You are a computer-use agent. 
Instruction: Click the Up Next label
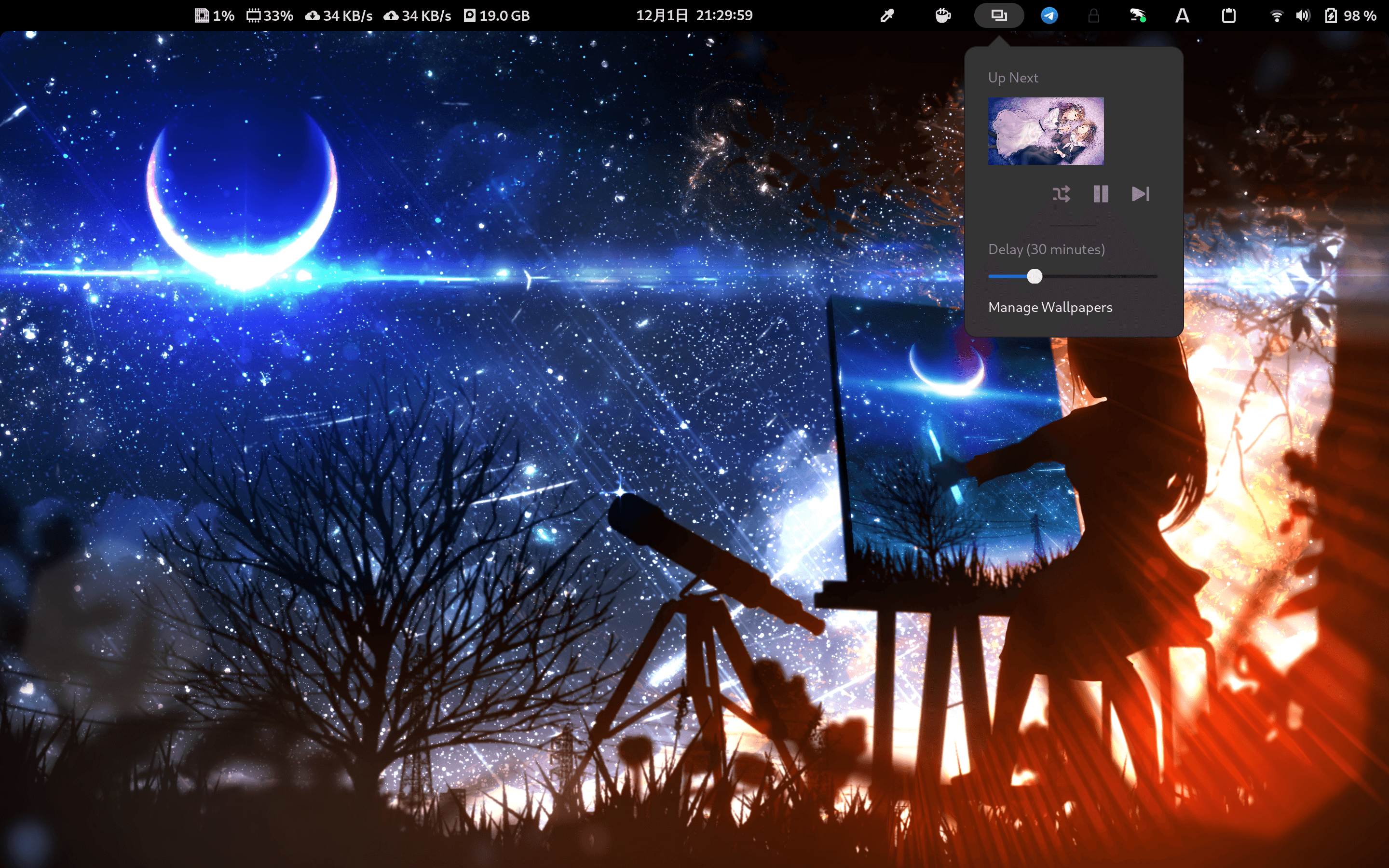pos(1012,78)
